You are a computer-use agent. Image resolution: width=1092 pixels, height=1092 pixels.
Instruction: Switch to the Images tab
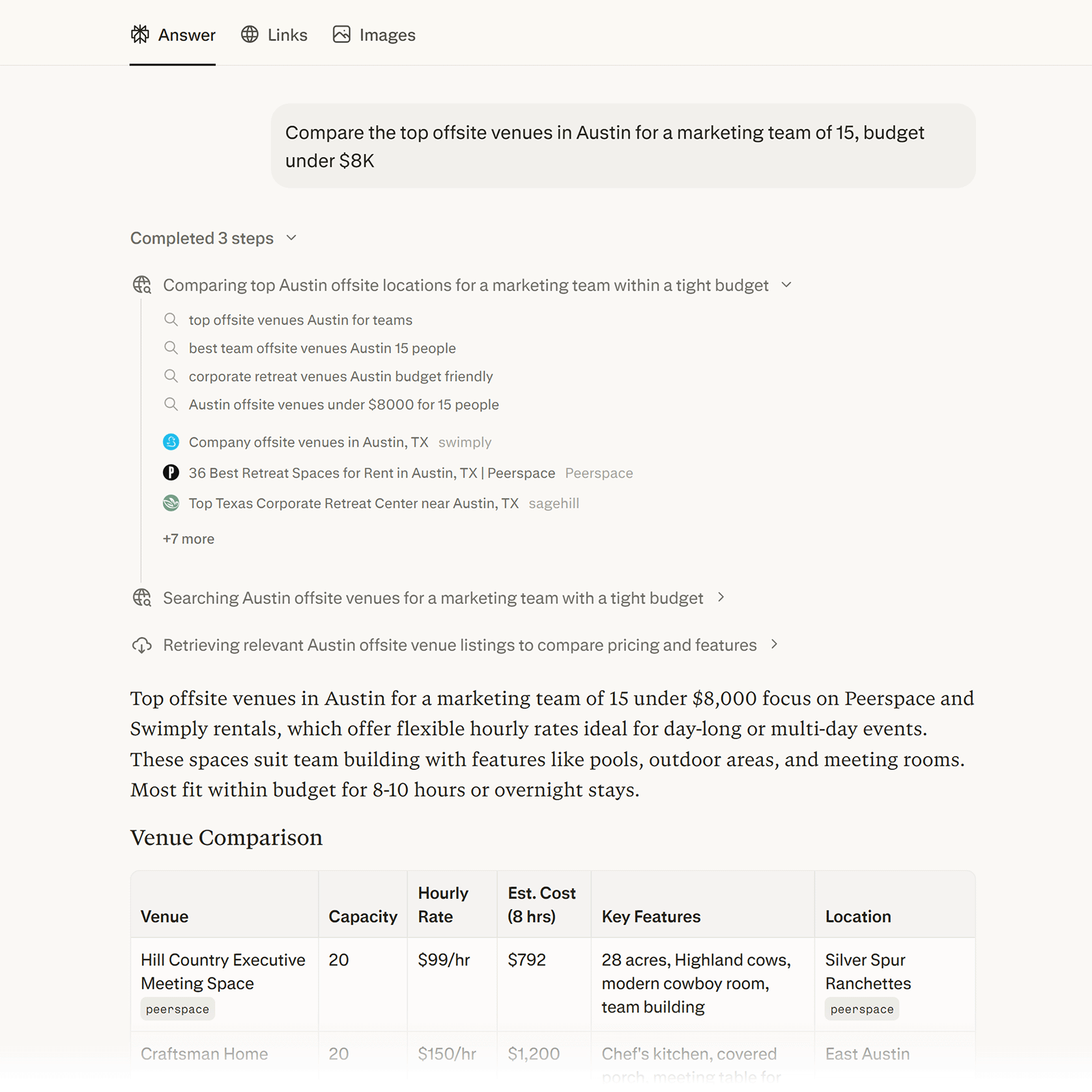pyautogui.click(x=387, y=34)
